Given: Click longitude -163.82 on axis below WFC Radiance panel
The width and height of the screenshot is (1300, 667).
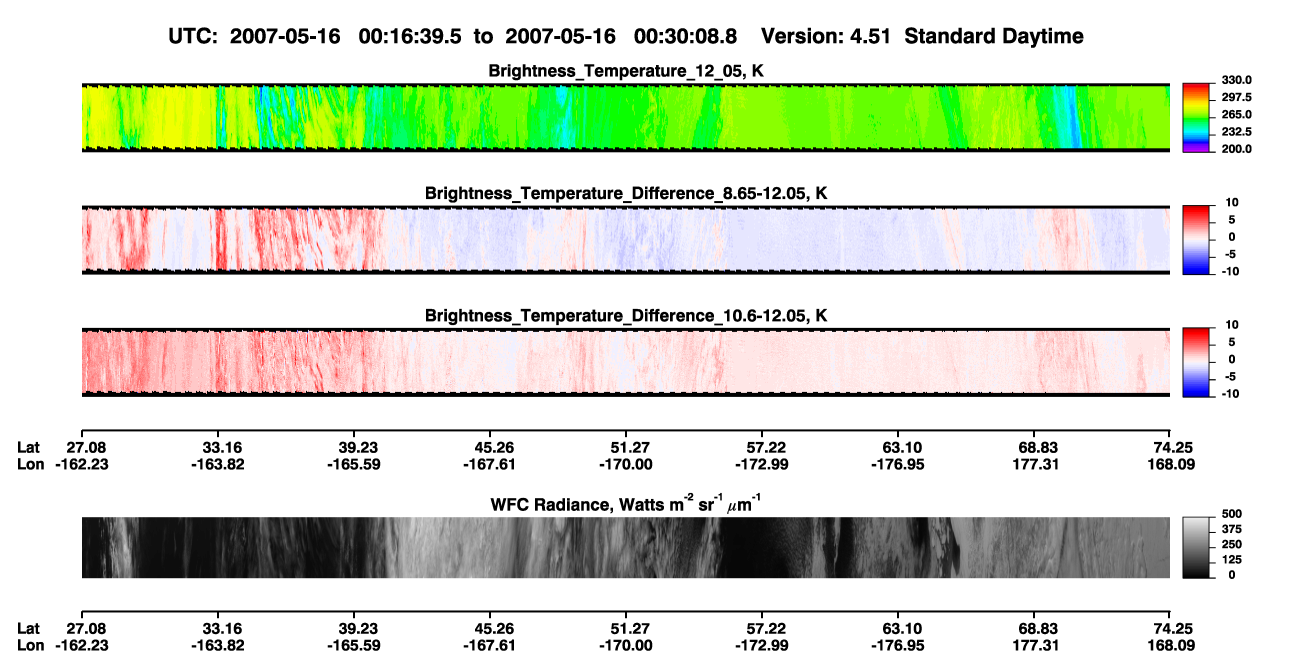Looking at the screenshot, I should coord(217,646).
